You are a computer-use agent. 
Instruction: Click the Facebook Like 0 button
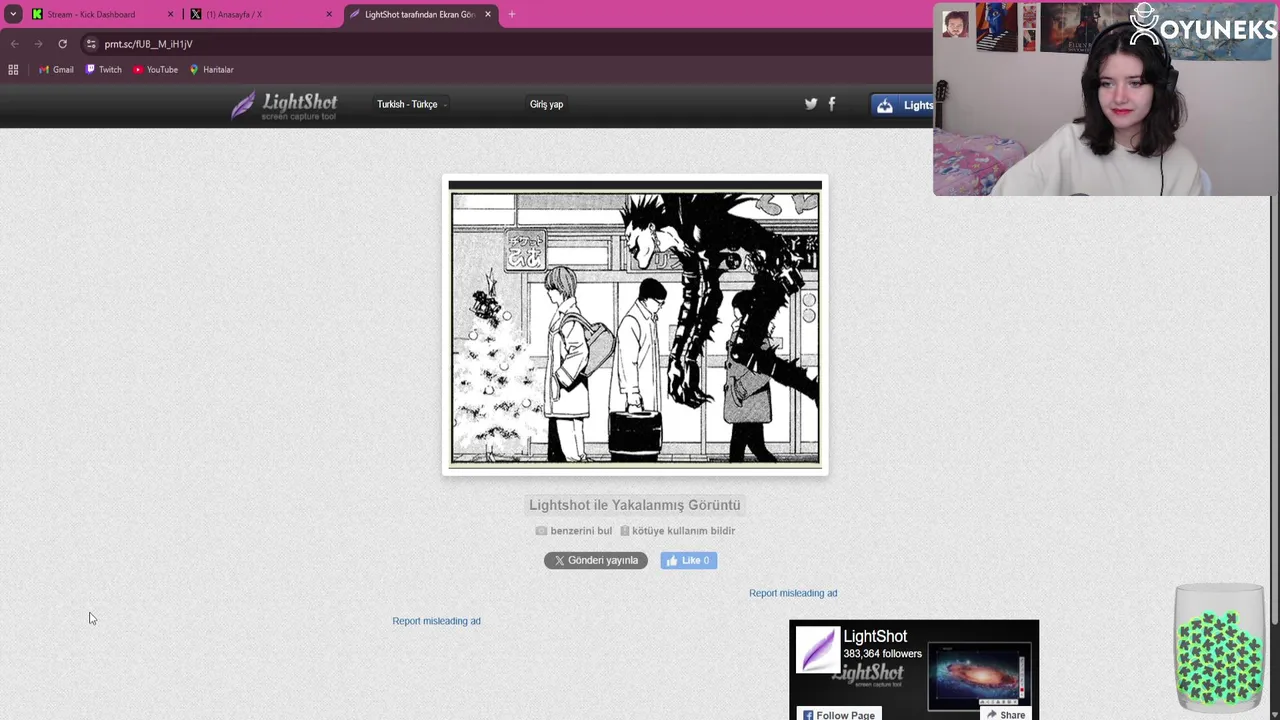tap(688, 561)
